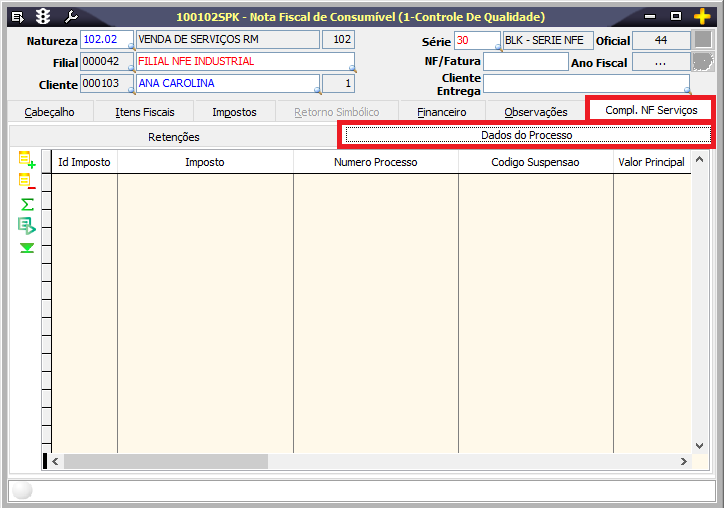Click the Cliente code field 000103

click(x=106, y=84)
